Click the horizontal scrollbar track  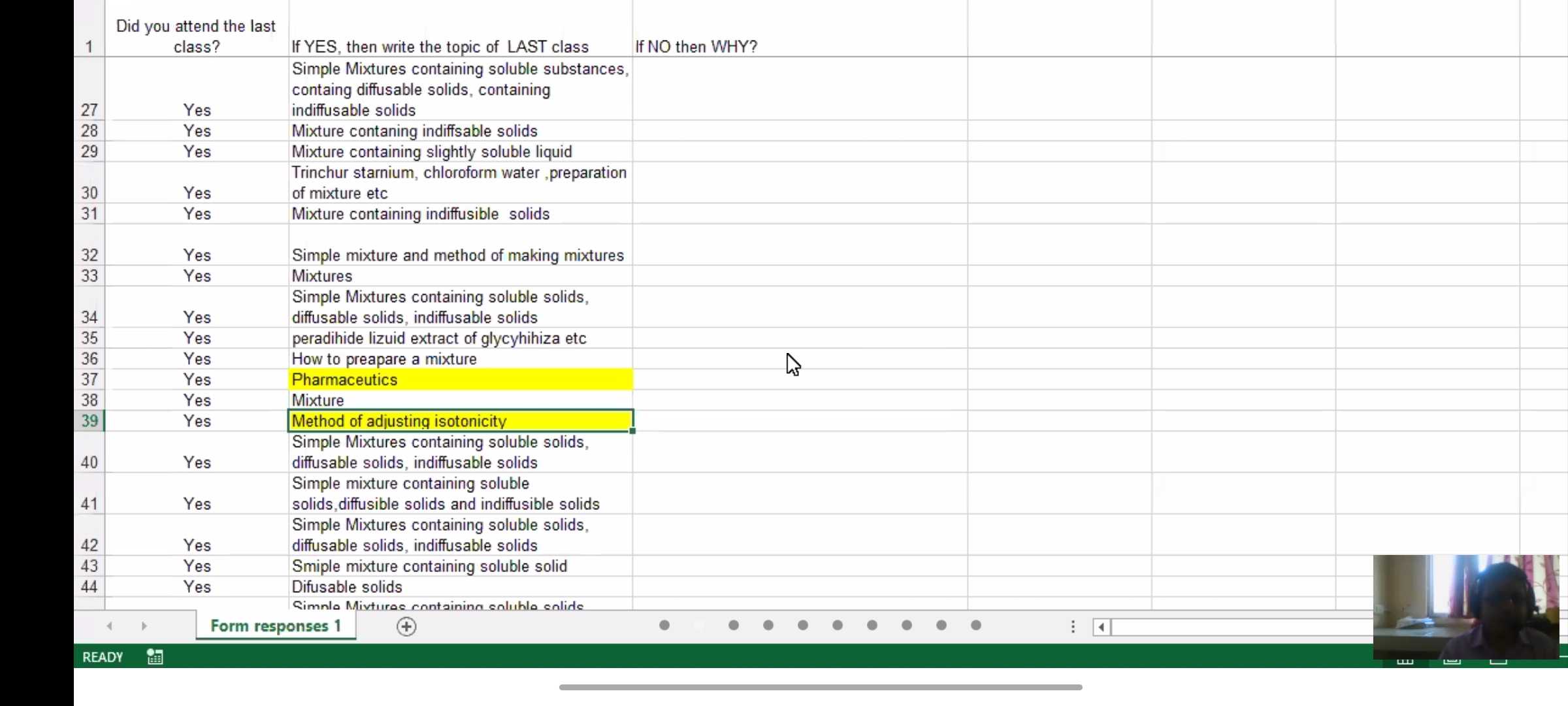[1241, 628]
